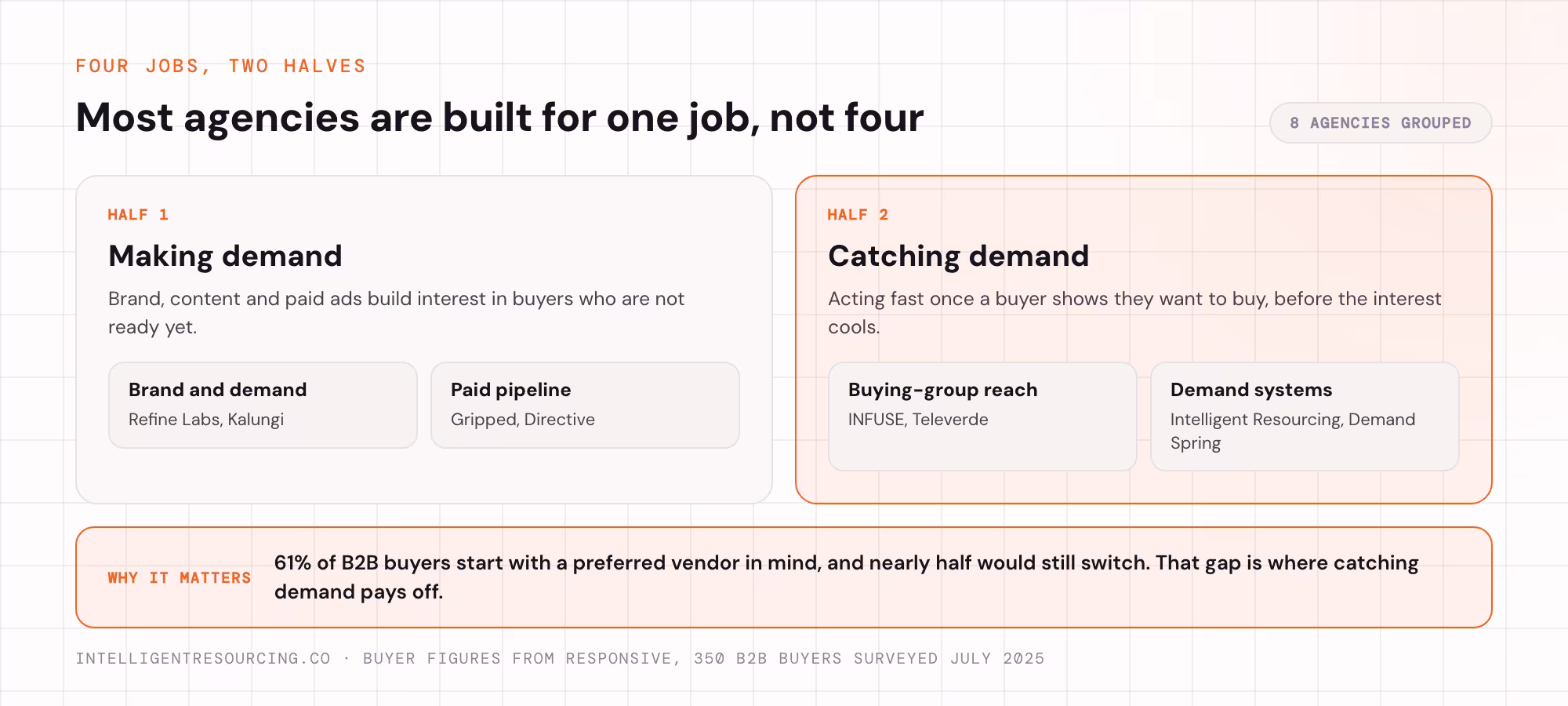Image resolution: width=1568 pixels, height=706 pixels.
Task: Click the "HALF 1" label
Action: point(138,215)
